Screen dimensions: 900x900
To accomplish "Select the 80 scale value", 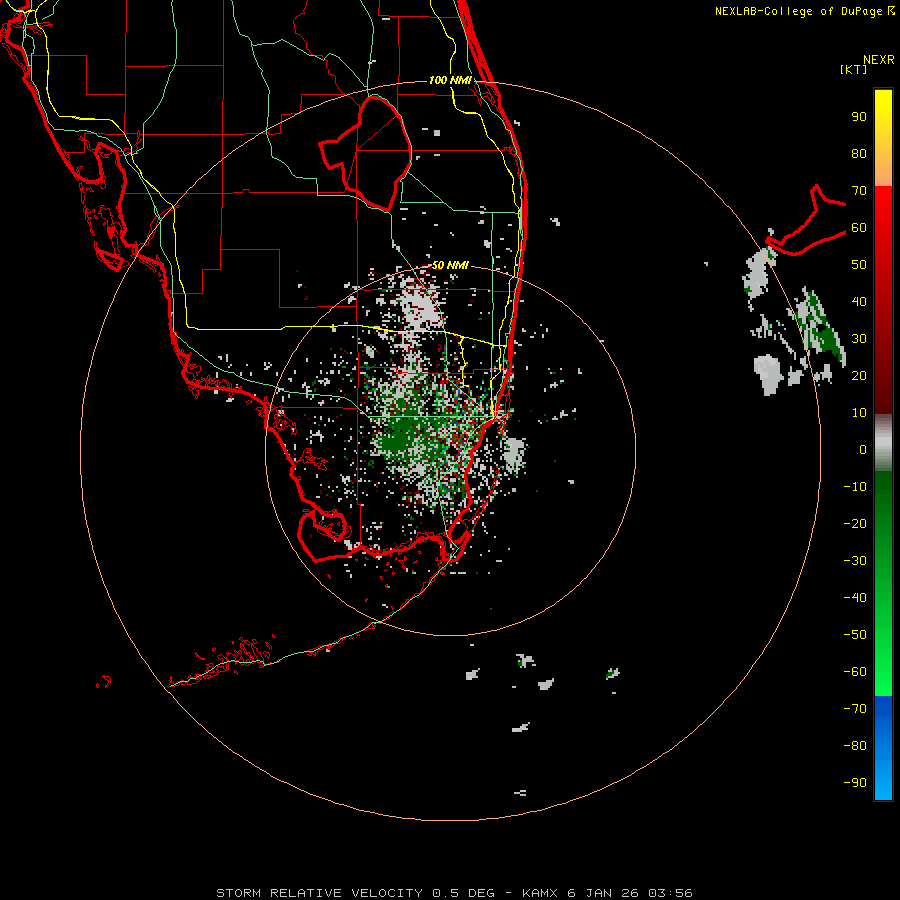I will click(x=859, y=154).
